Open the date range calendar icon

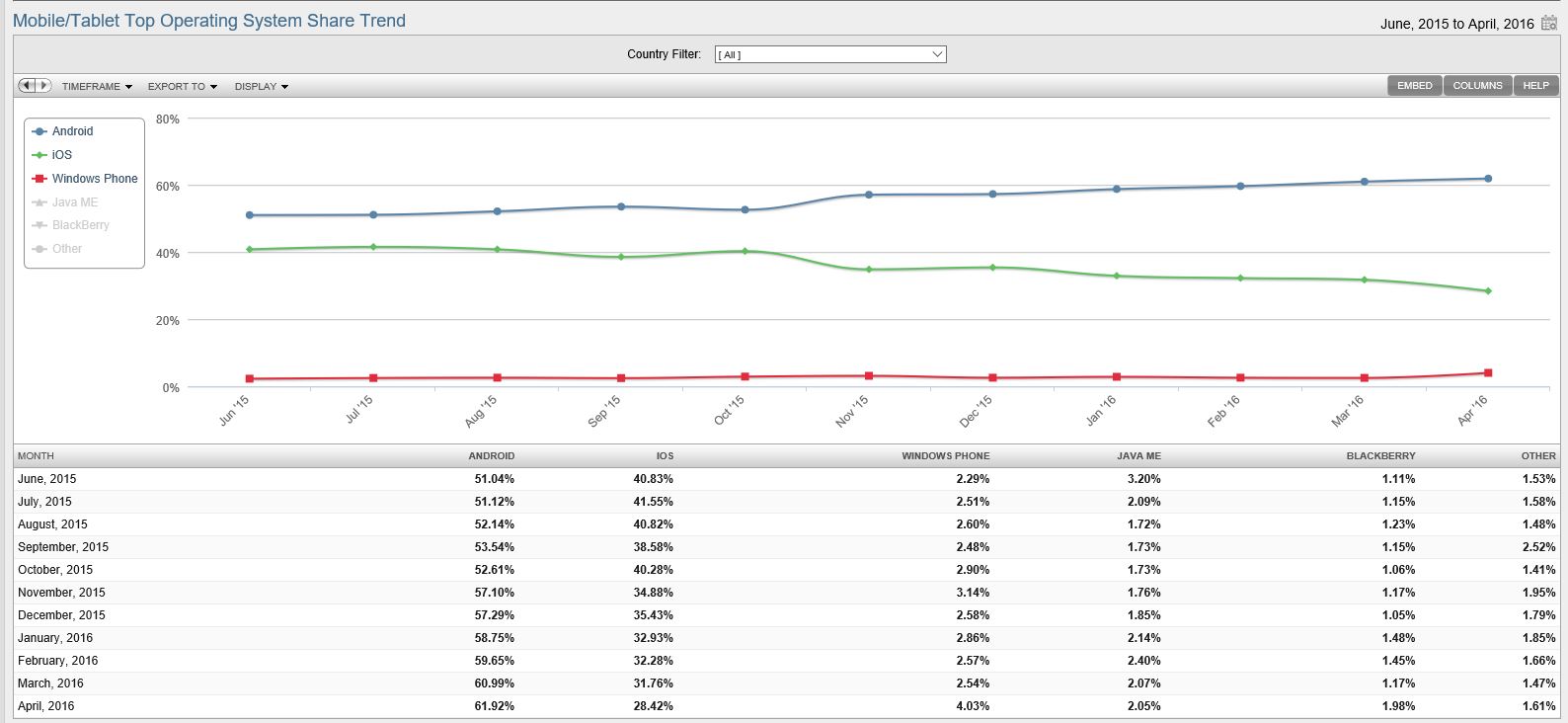[1549, 23]
